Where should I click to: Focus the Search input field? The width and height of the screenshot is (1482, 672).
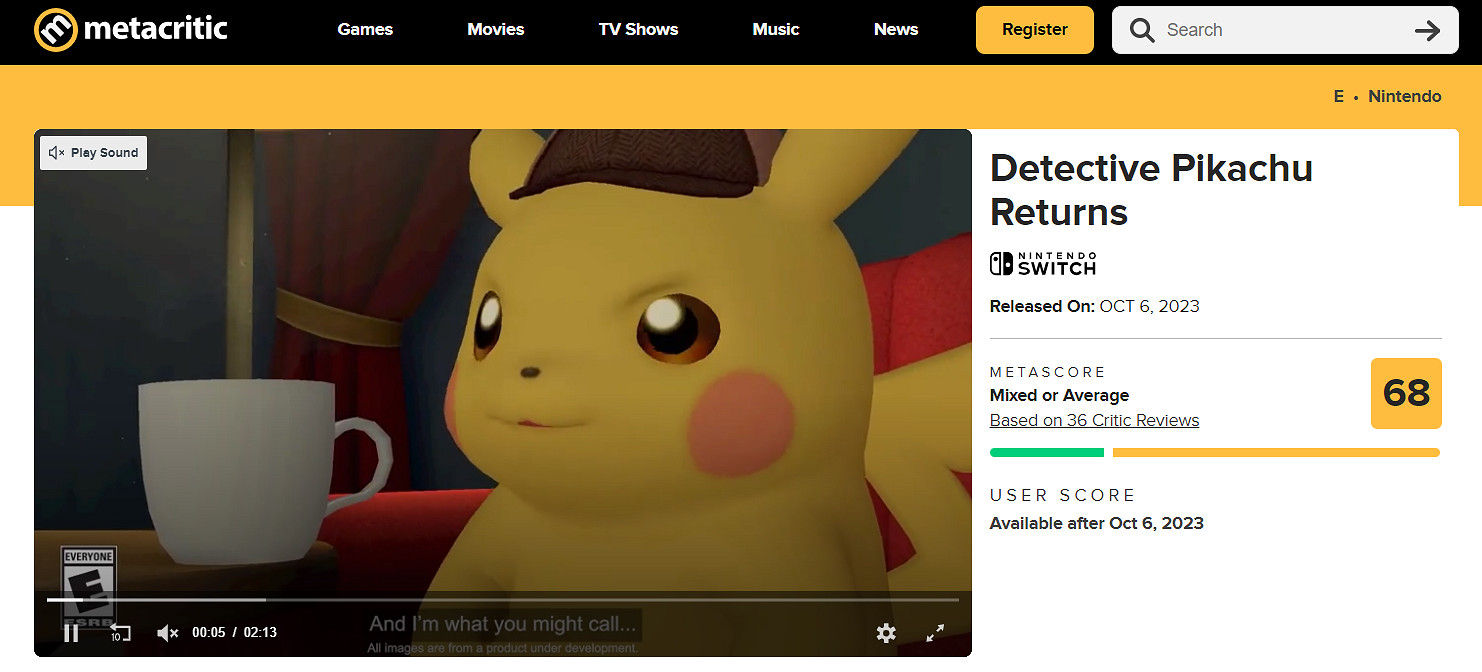[x=1280, y=30]
